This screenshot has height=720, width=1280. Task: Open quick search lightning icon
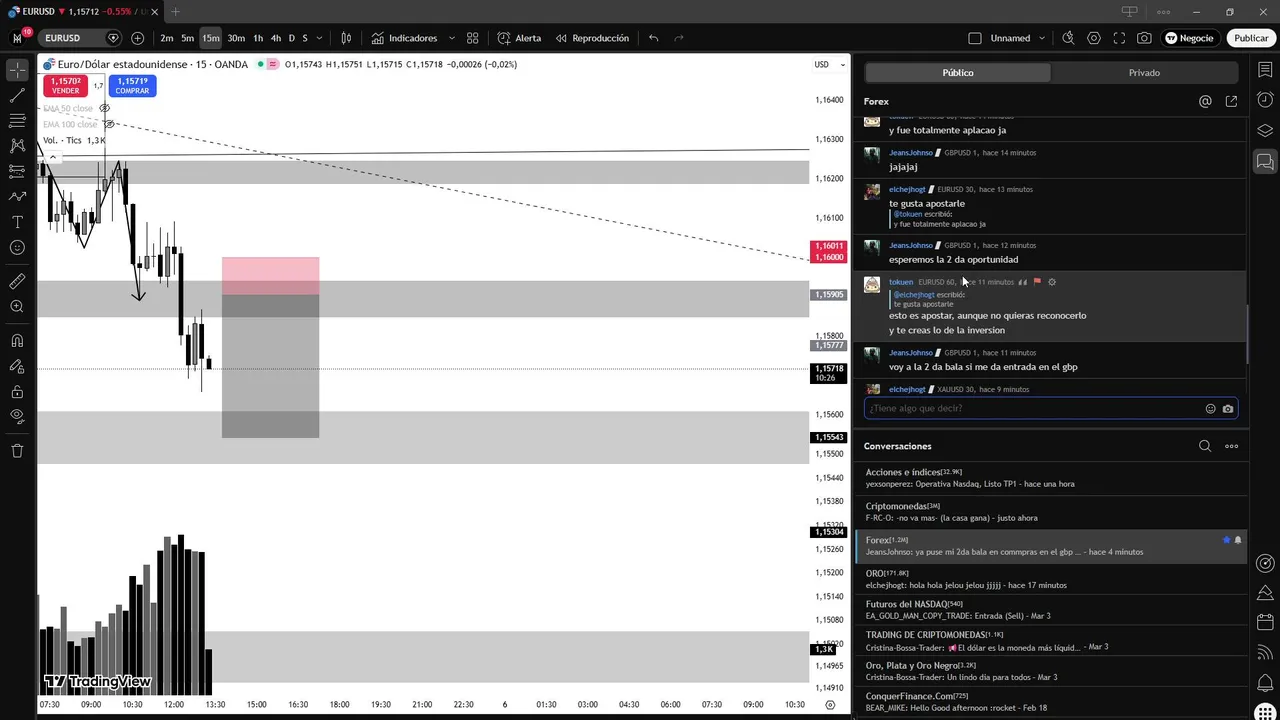tap(1068, 38)
